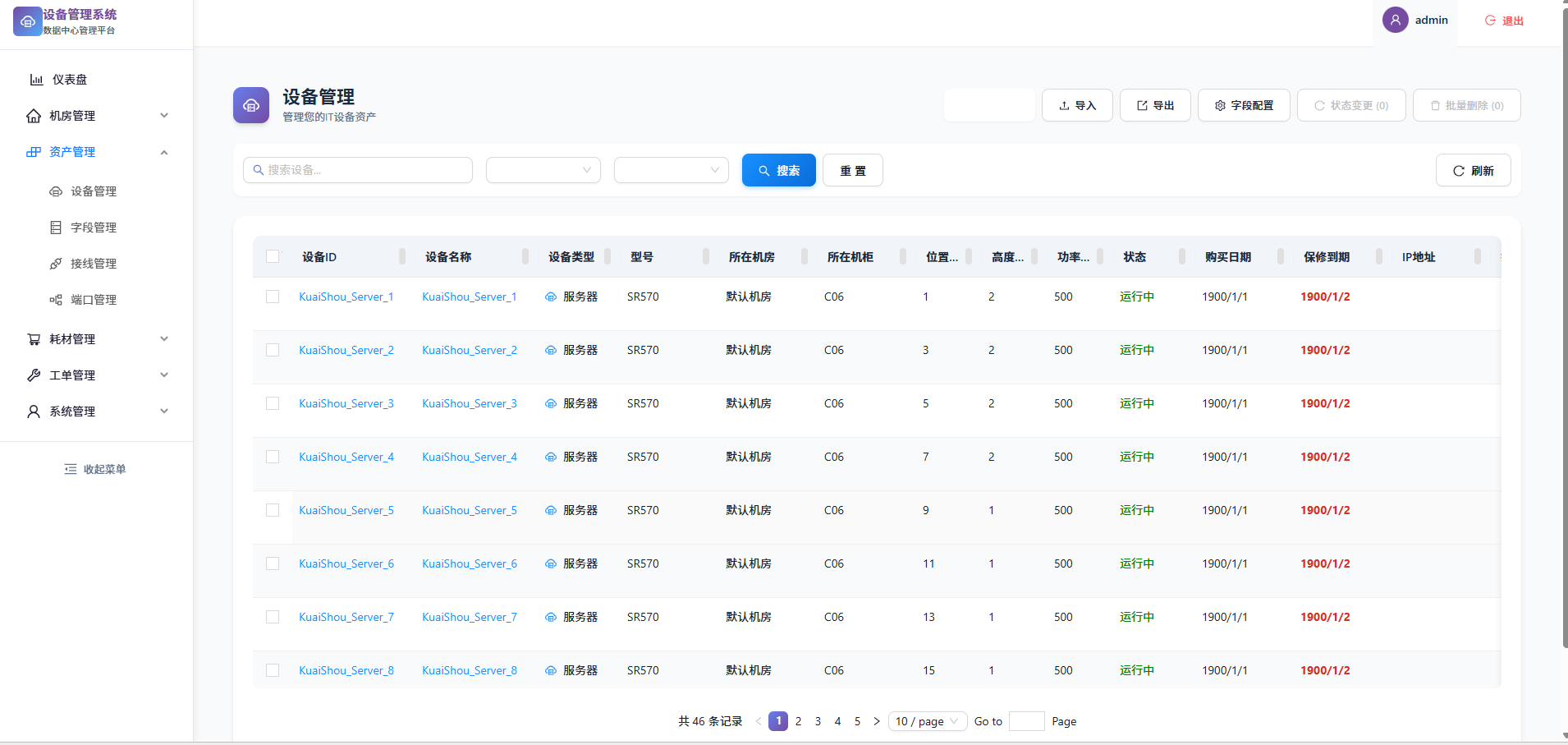
Task: Click the magnifier icon in the search field
Action: click(259, 170)
